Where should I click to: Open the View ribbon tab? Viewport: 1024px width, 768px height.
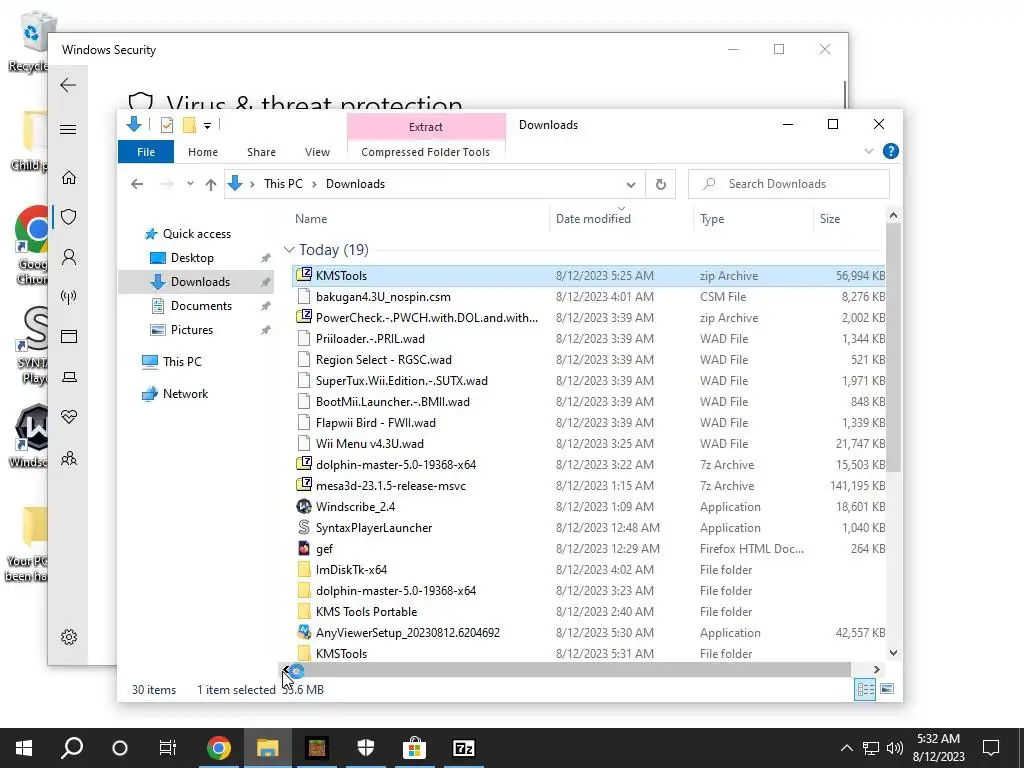317,152
